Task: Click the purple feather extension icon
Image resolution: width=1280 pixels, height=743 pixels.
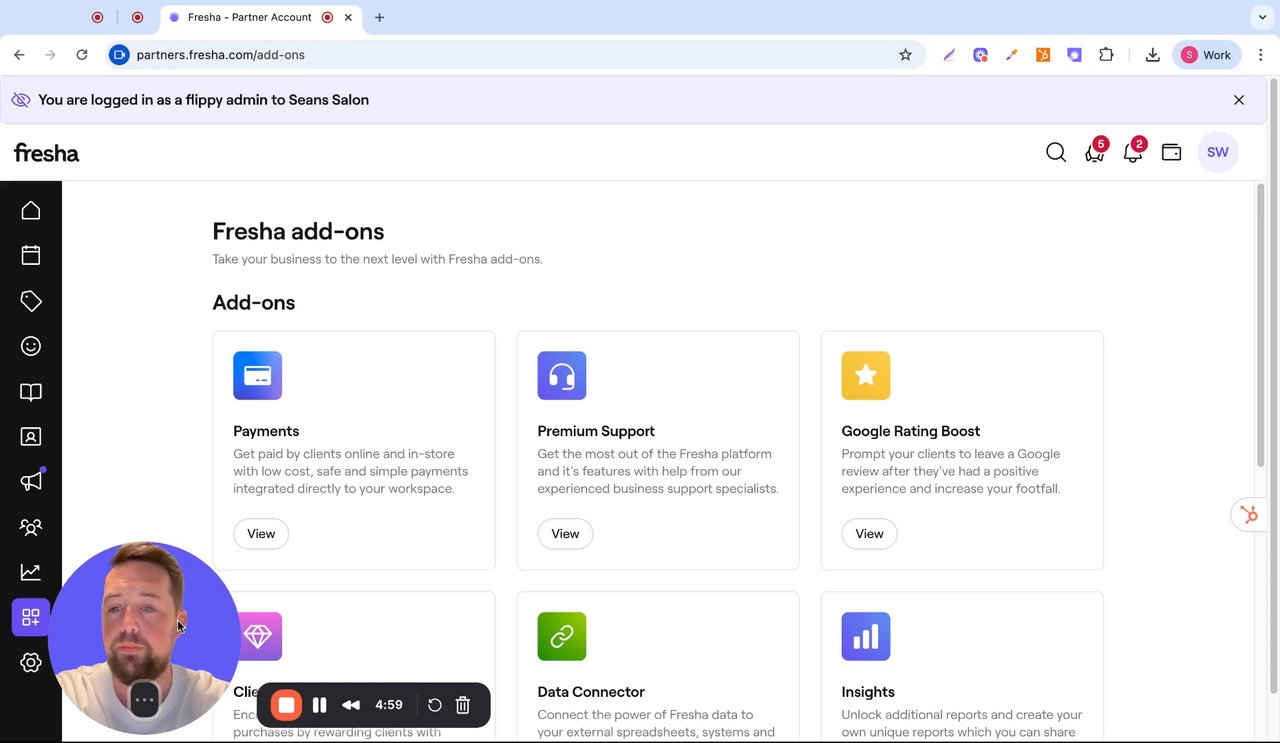Action: click(x=949, y=55)
